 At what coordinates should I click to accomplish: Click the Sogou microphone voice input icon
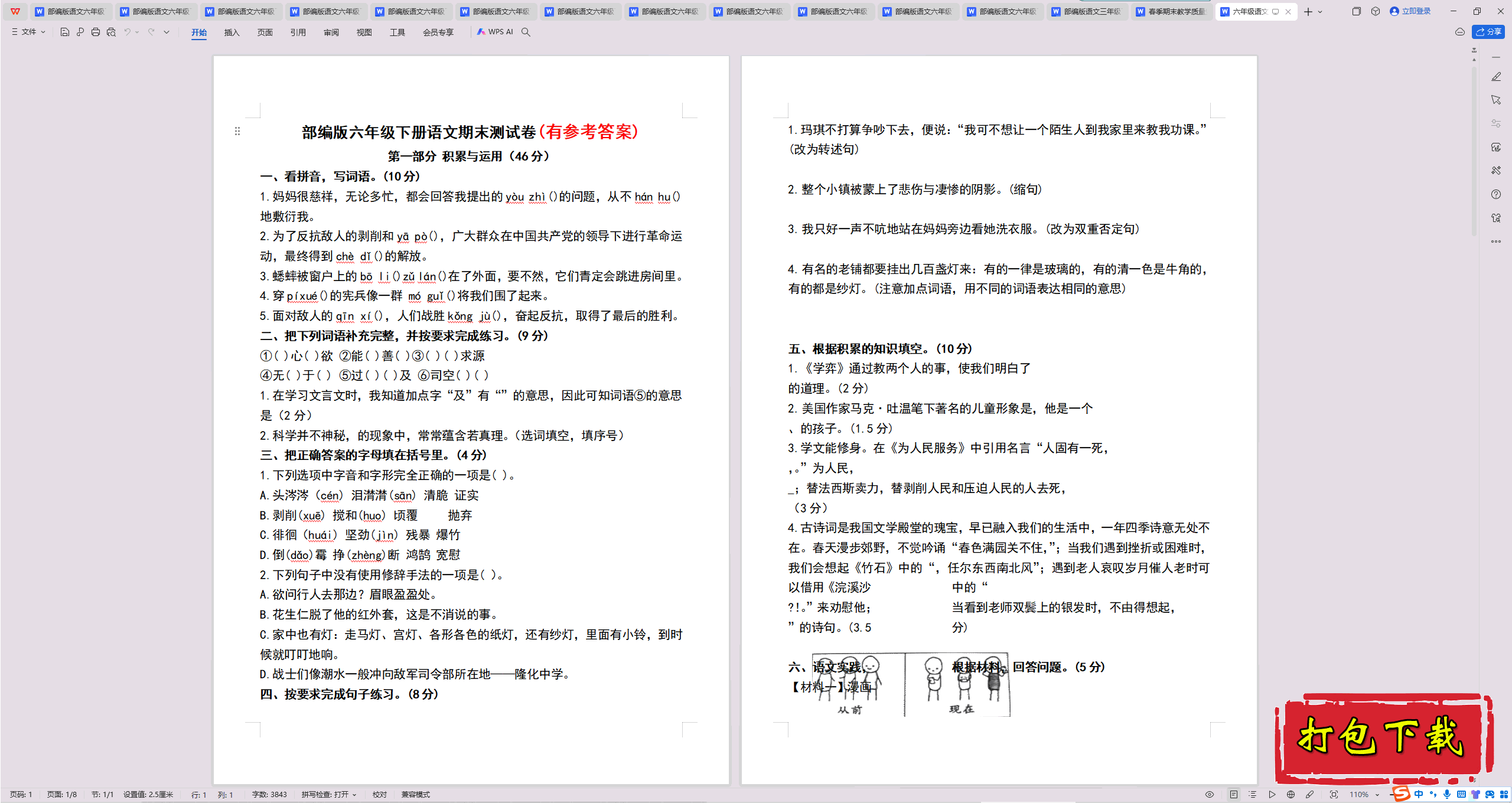1447,795
